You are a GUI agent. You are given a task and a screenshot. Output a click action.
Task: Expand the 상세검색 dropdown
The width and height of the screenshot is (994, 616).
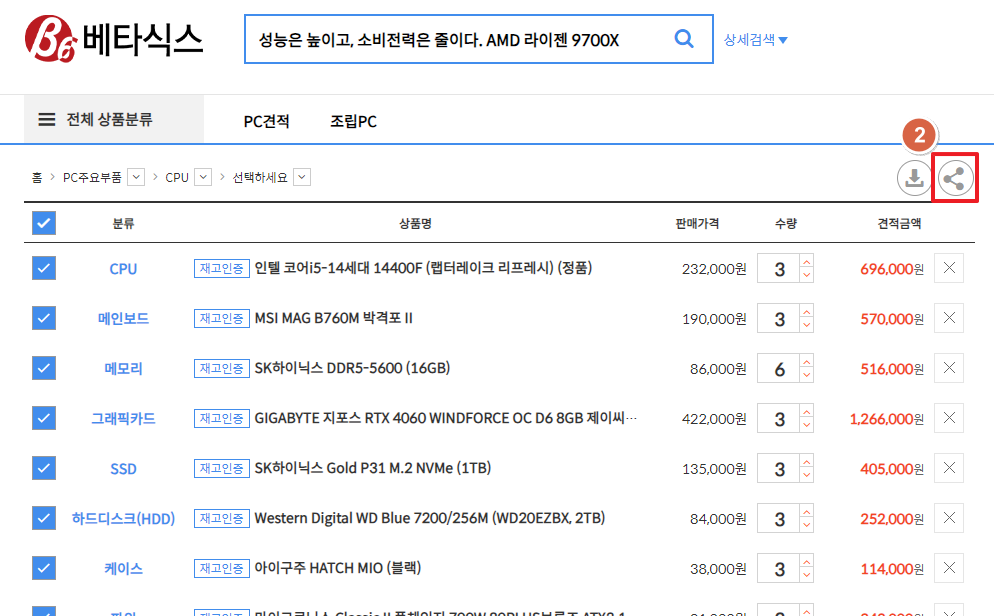[756, 40]
